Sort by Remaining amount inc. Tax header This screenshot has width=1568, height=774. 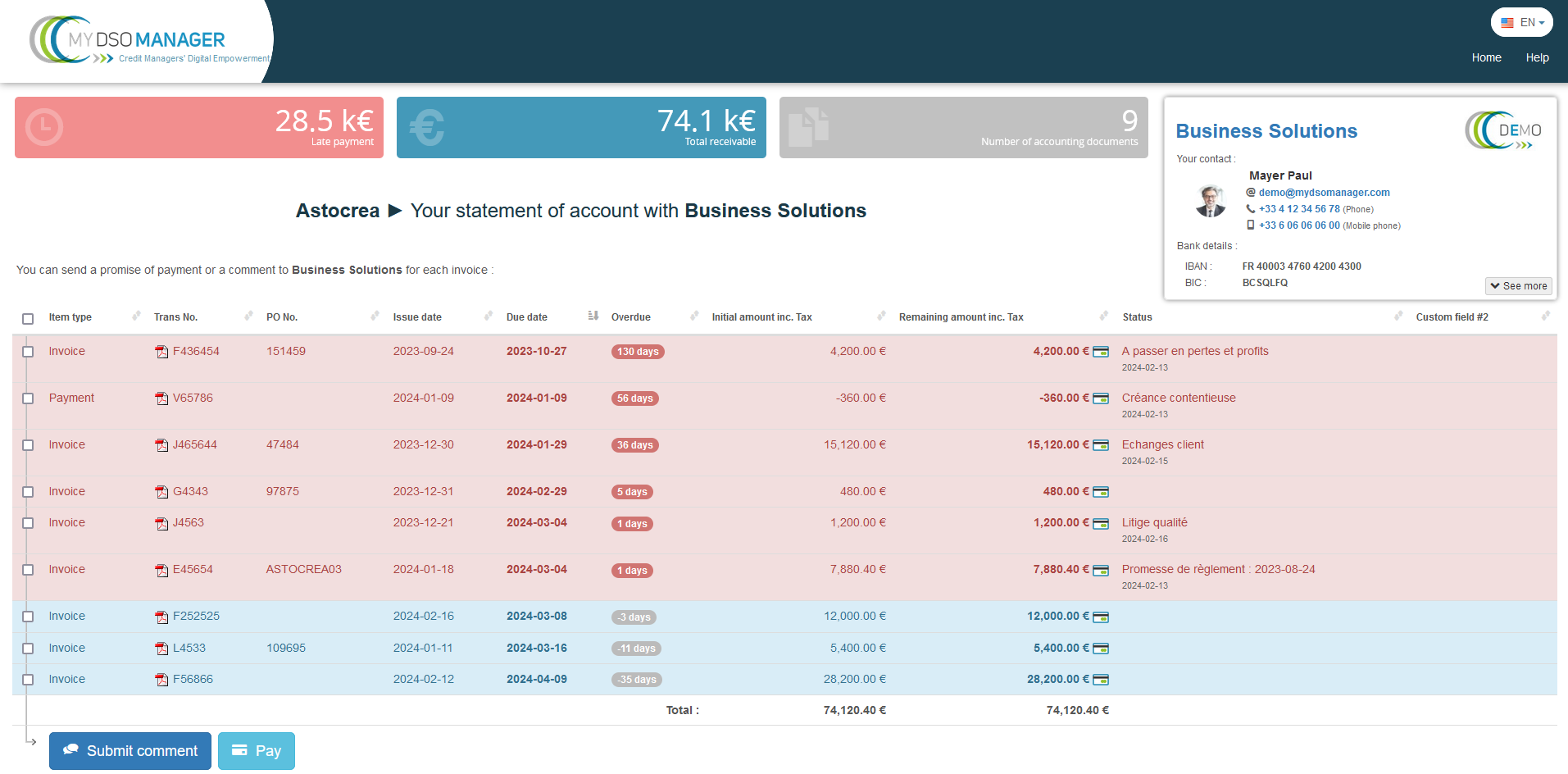(1004, 317)
